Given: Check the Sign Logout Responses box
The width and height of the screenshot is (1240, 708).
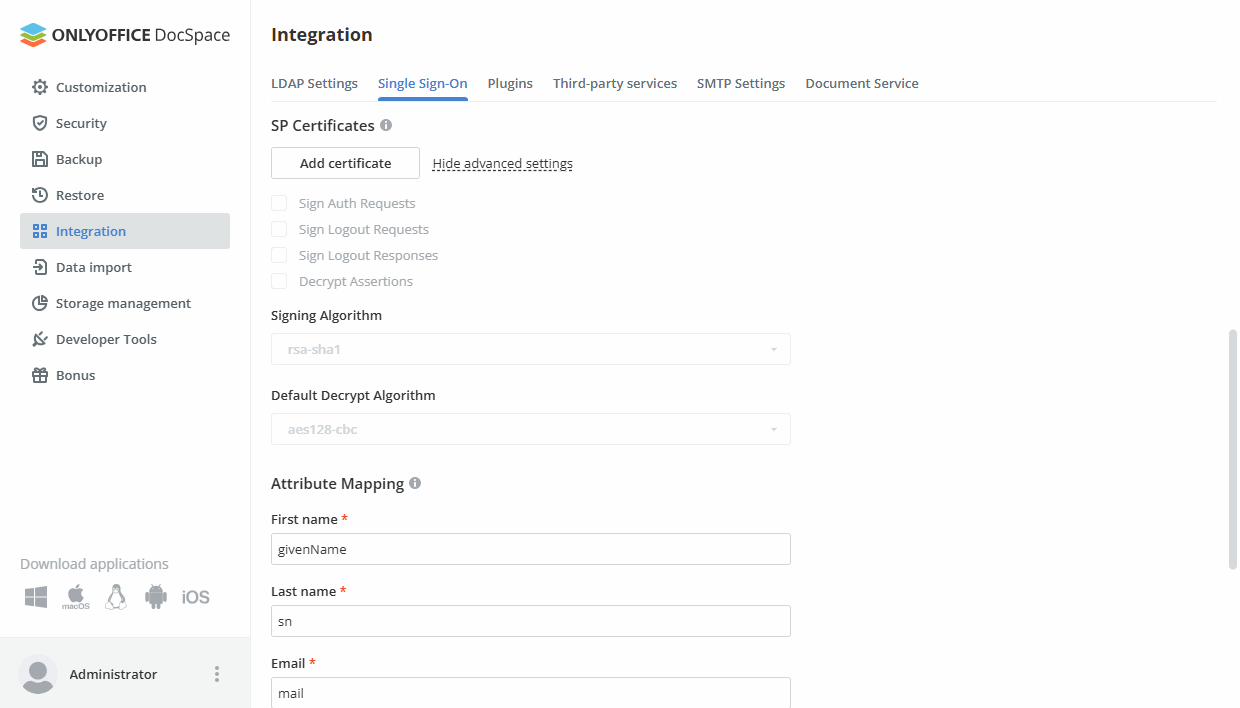Looking at the screenshot, I should (x=279, y=255).
